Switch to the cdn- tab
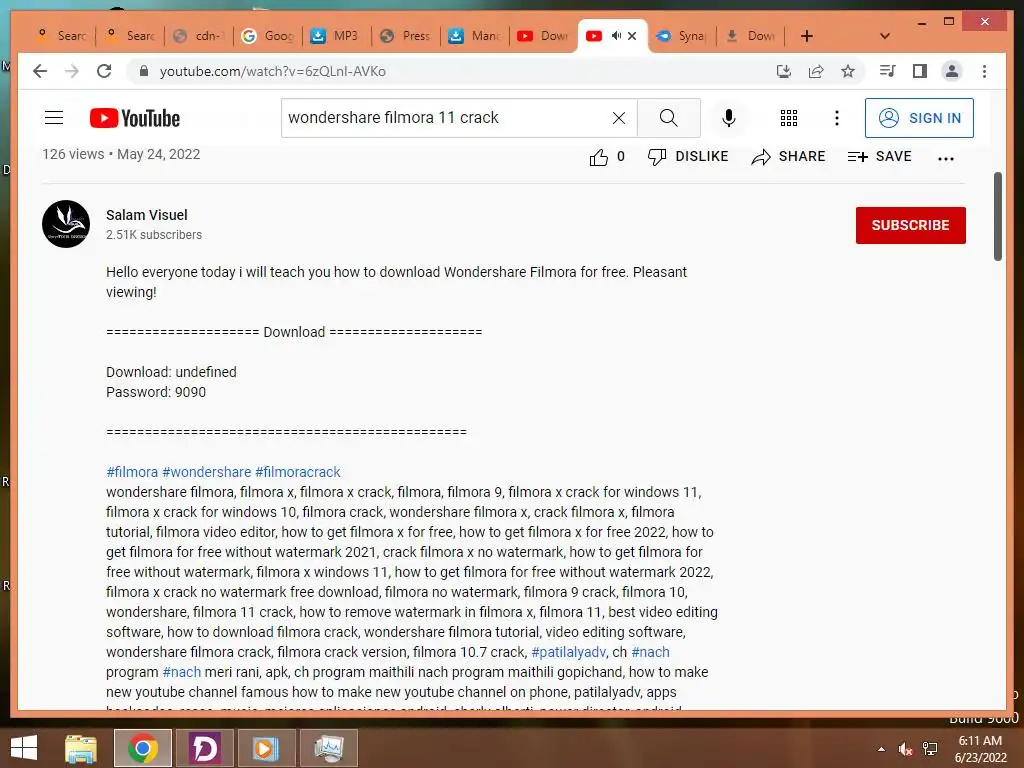This screenshot has height=768, width=1024. (x=199, y=36)
